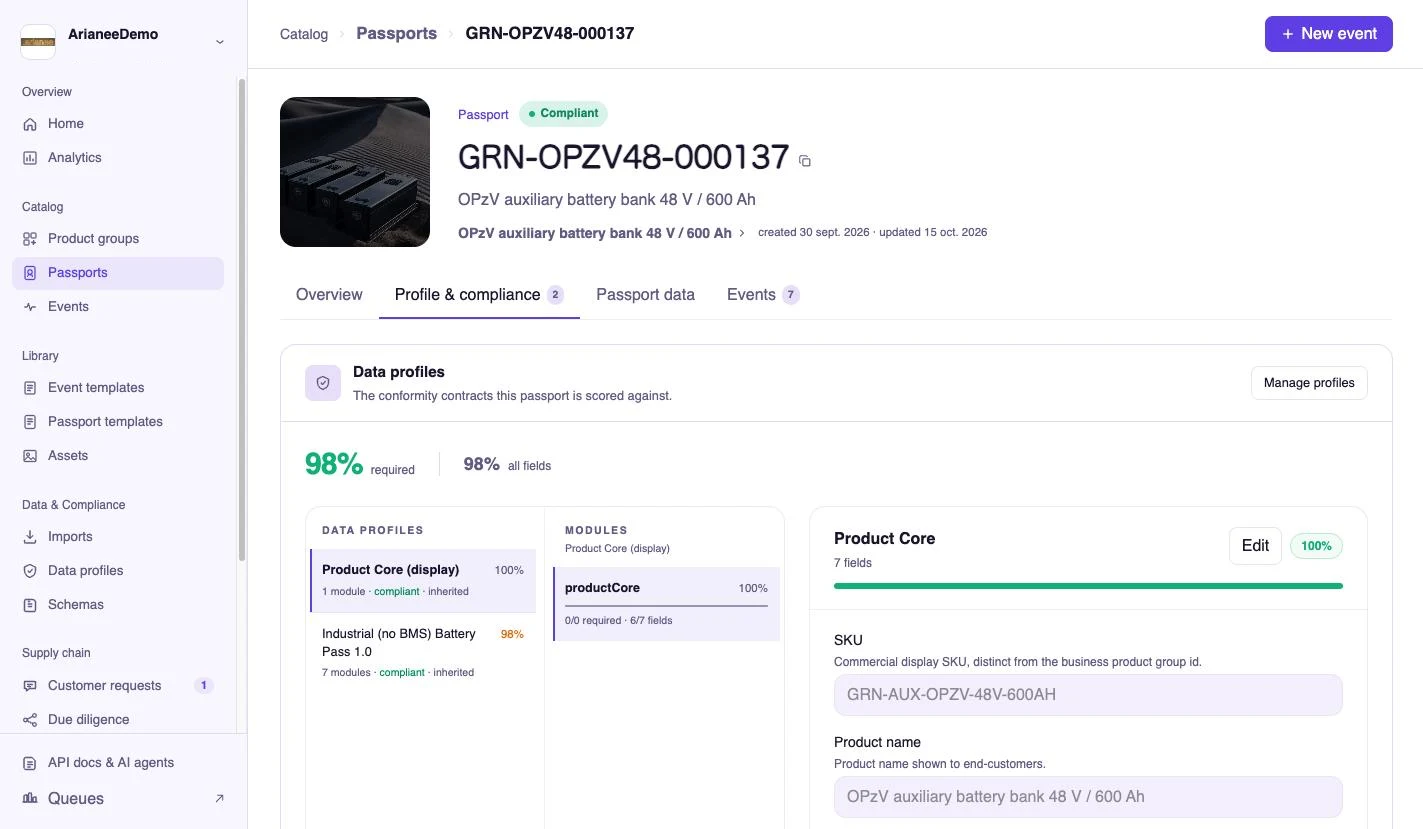Open the ArianeDemo workspace switcher chevron
The image size is (1423, 829).
220,42
